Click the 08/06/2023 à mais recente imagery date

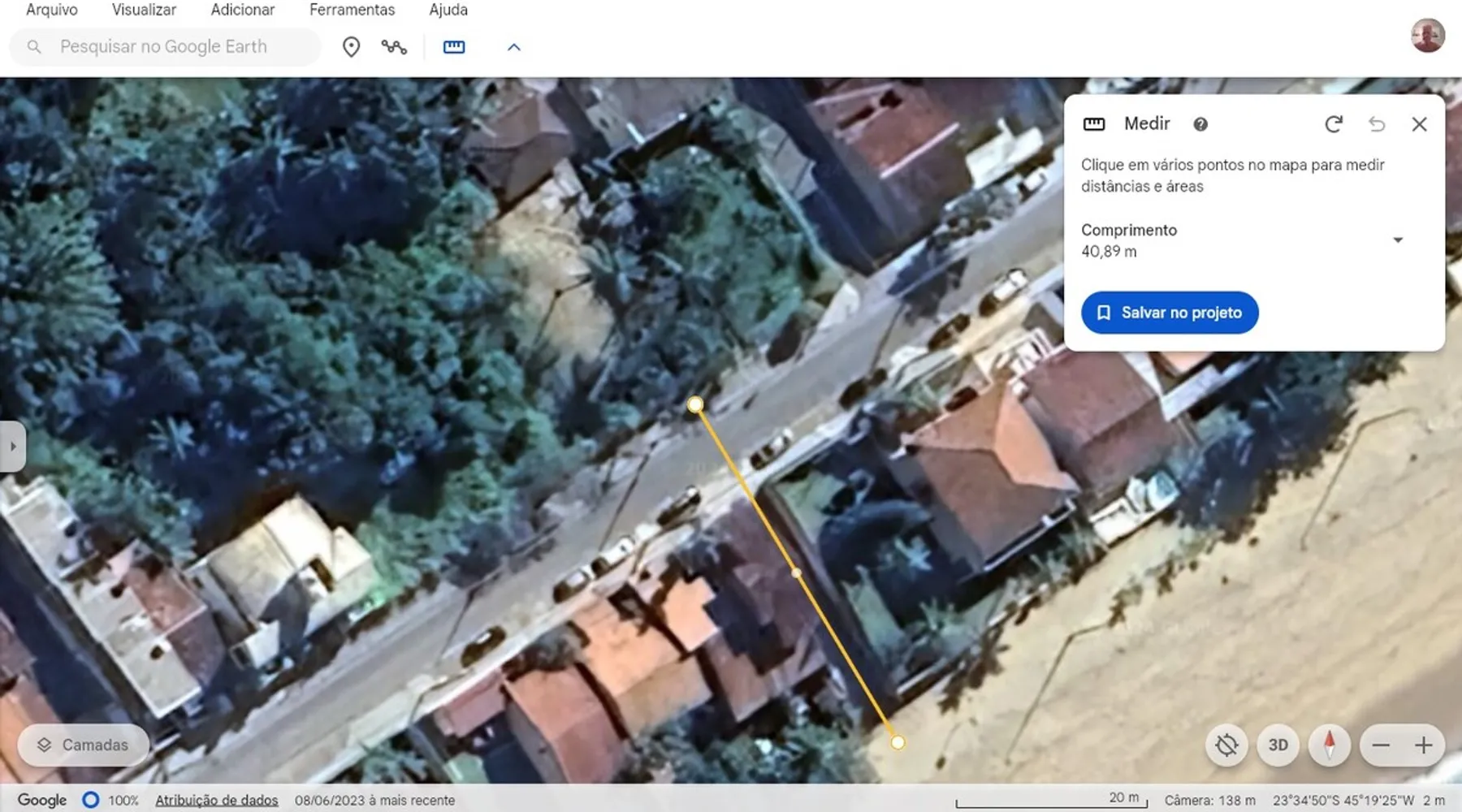(374, 800)
